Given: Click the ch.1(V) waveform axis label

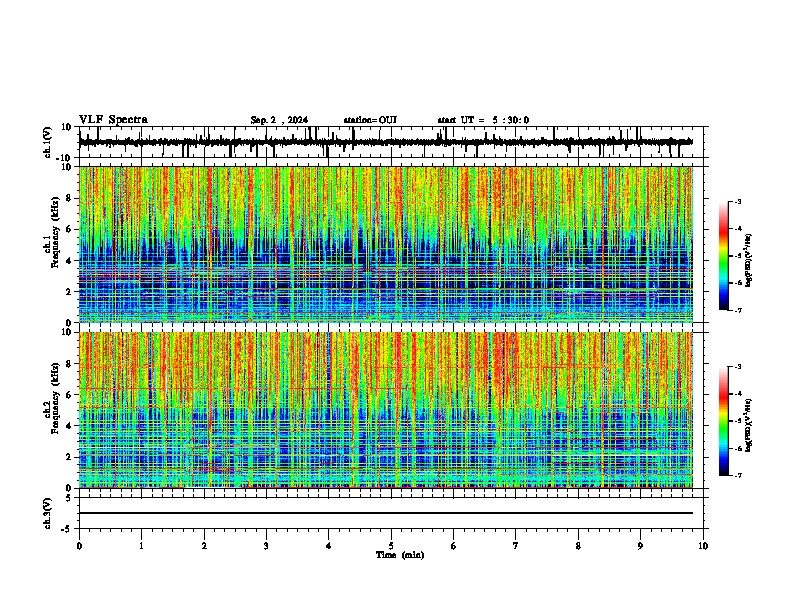Looking at the screenshot, I should pyautogui.click(x=48, y=142).
